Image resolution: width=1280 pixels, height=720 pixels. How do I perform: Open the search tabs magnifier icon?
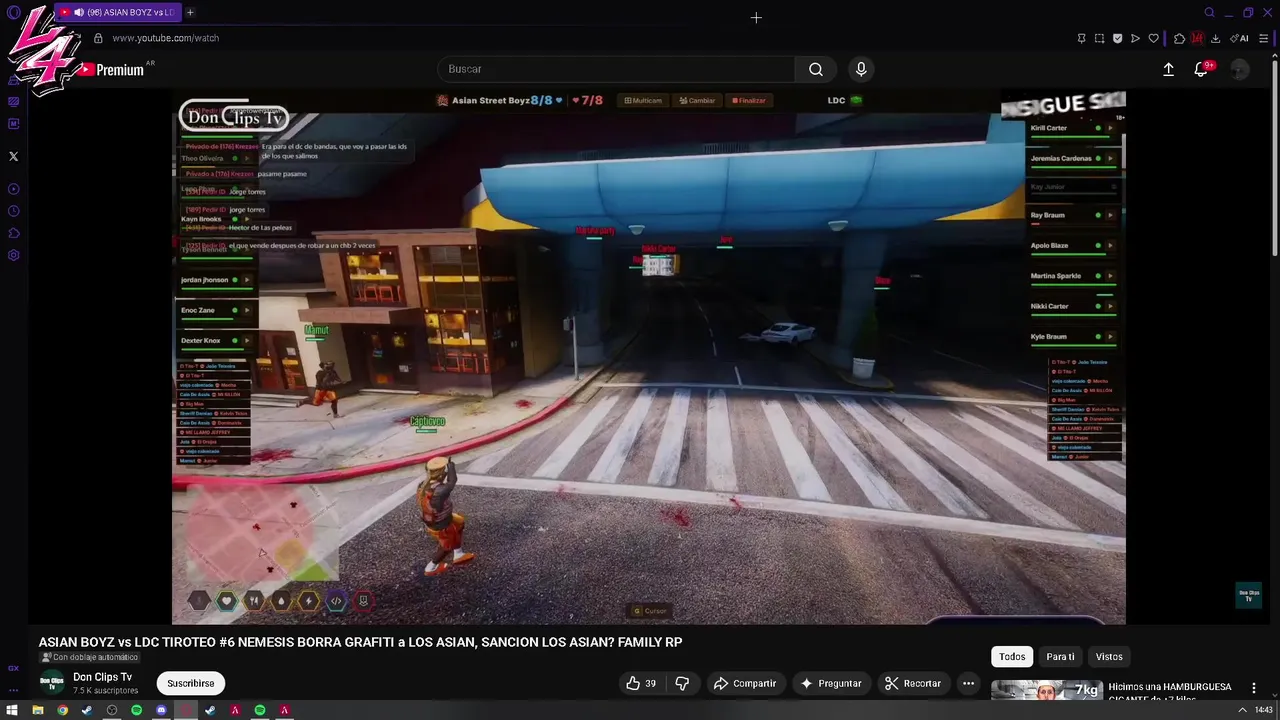pos(1209,12)
